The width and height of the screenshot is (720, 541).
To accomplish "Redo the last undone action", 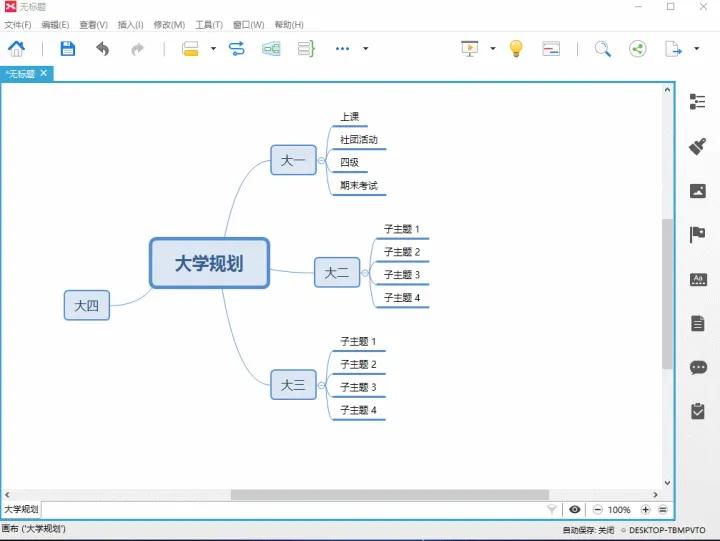I will click(137, 49).
